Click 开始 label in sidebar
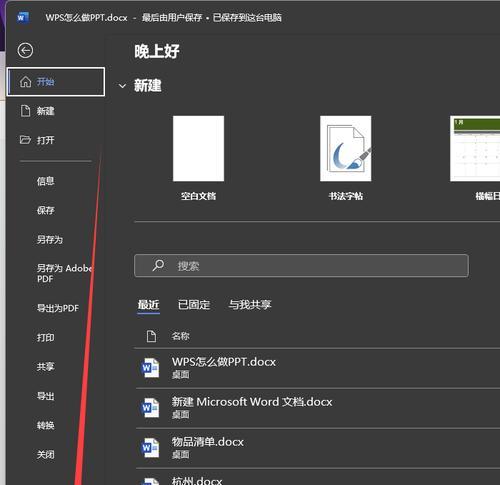500x485 pixels. pyautogui.click(x=45, y=82)
